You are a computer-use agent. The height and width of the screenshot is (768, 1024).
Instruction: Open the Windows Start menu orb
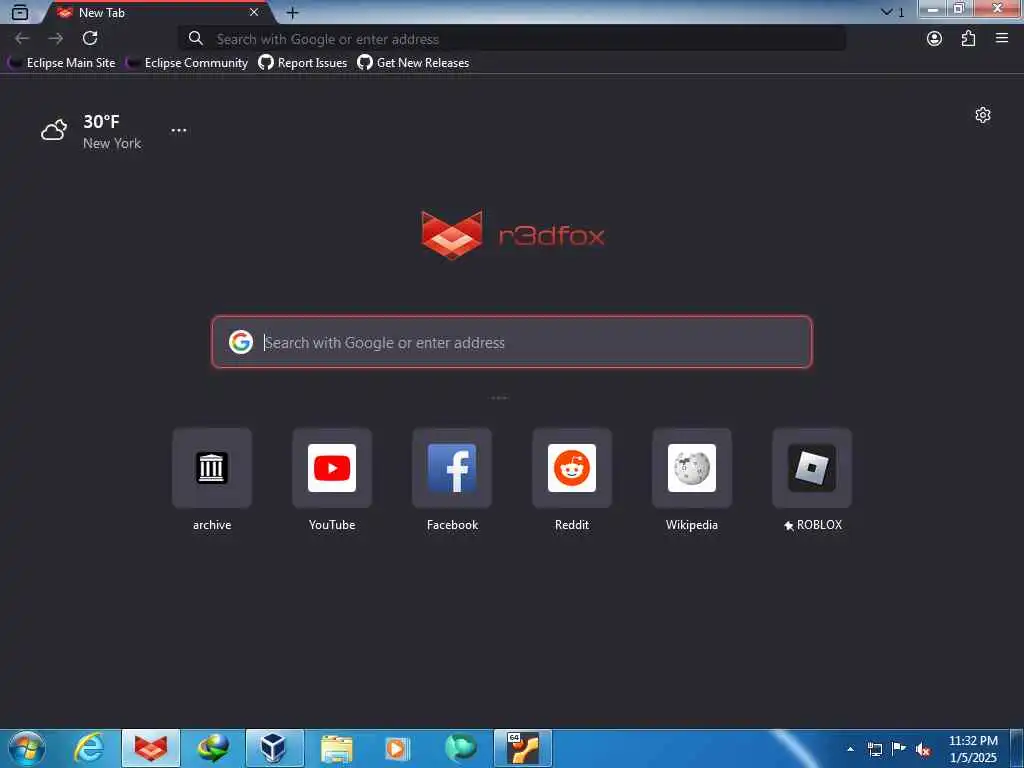27,748
